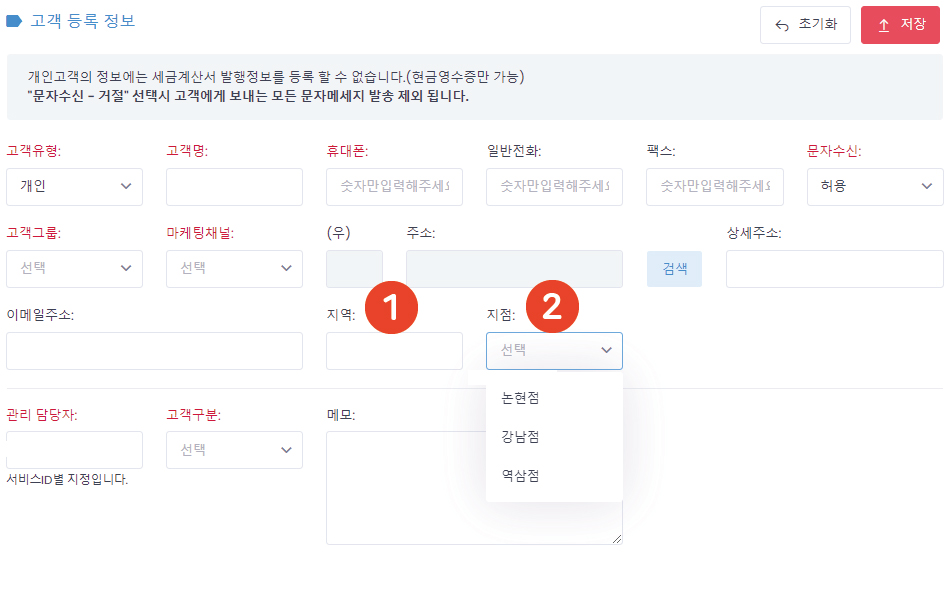Open the 문자수신 dropdown showing 허용
Viewport: 947px width, 612px height.
(x=875, y=187)
